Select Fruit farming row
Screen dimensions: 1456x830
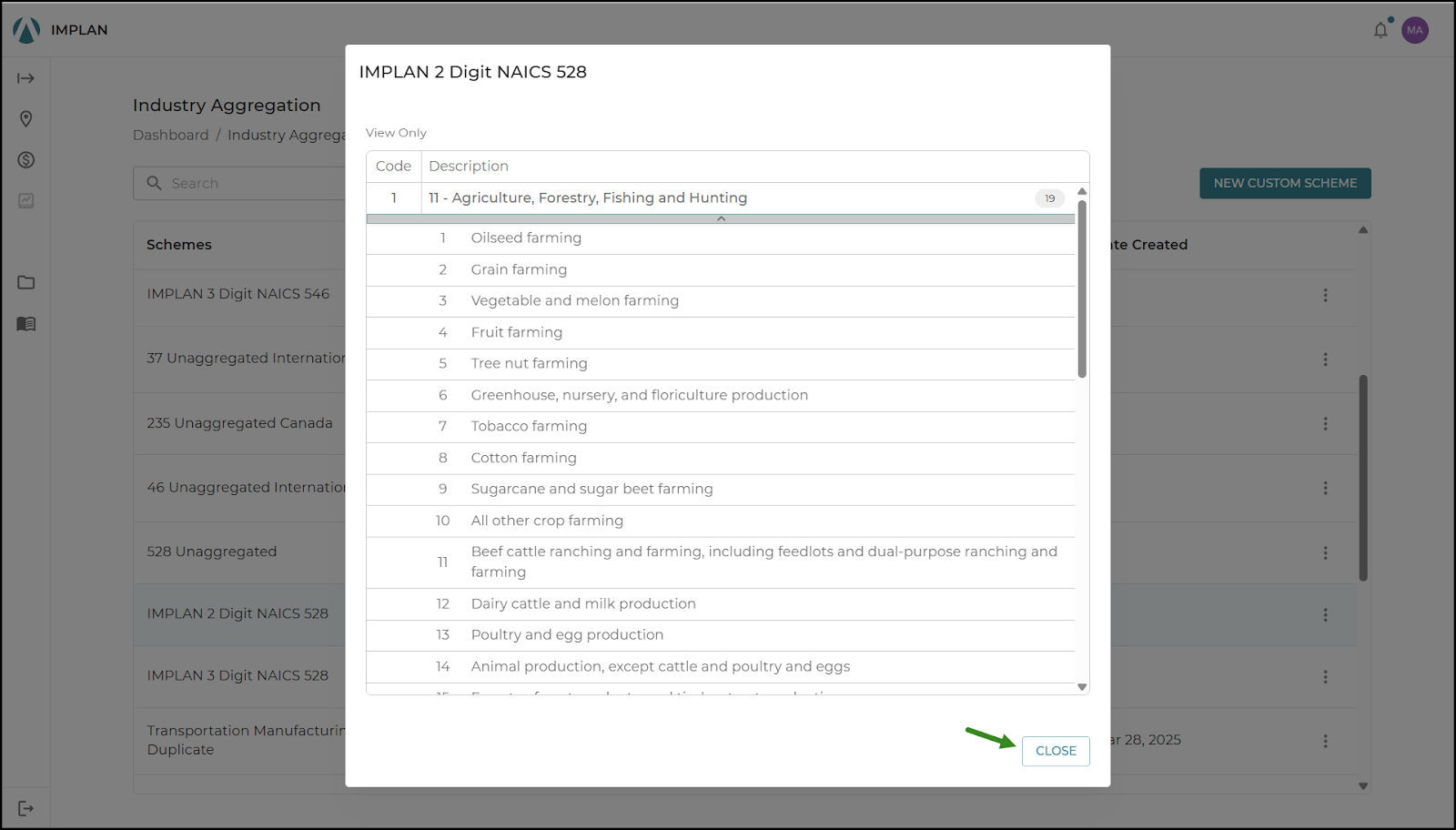tap(721, 333)
